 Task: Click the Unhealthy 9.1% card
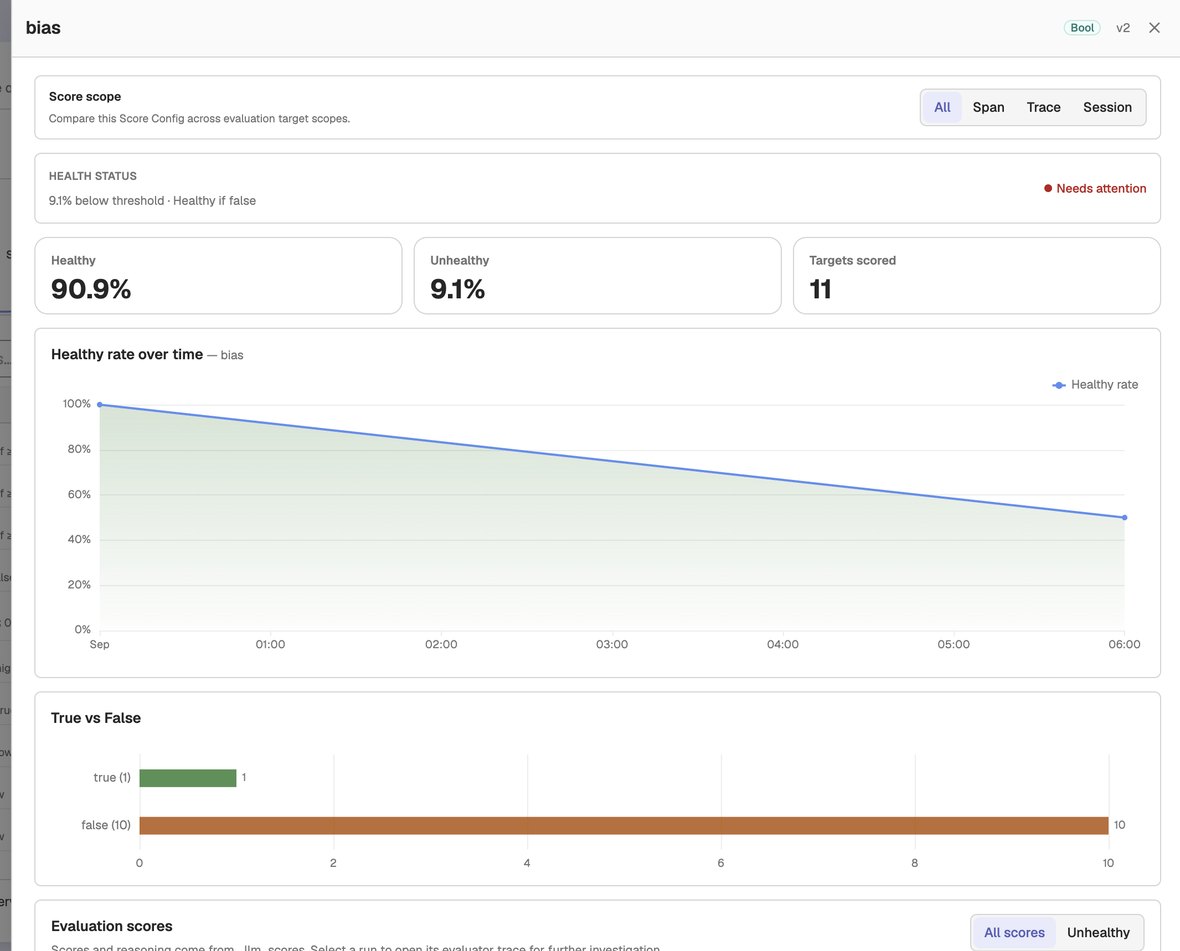pyautogui.click(x=598, y=276)
